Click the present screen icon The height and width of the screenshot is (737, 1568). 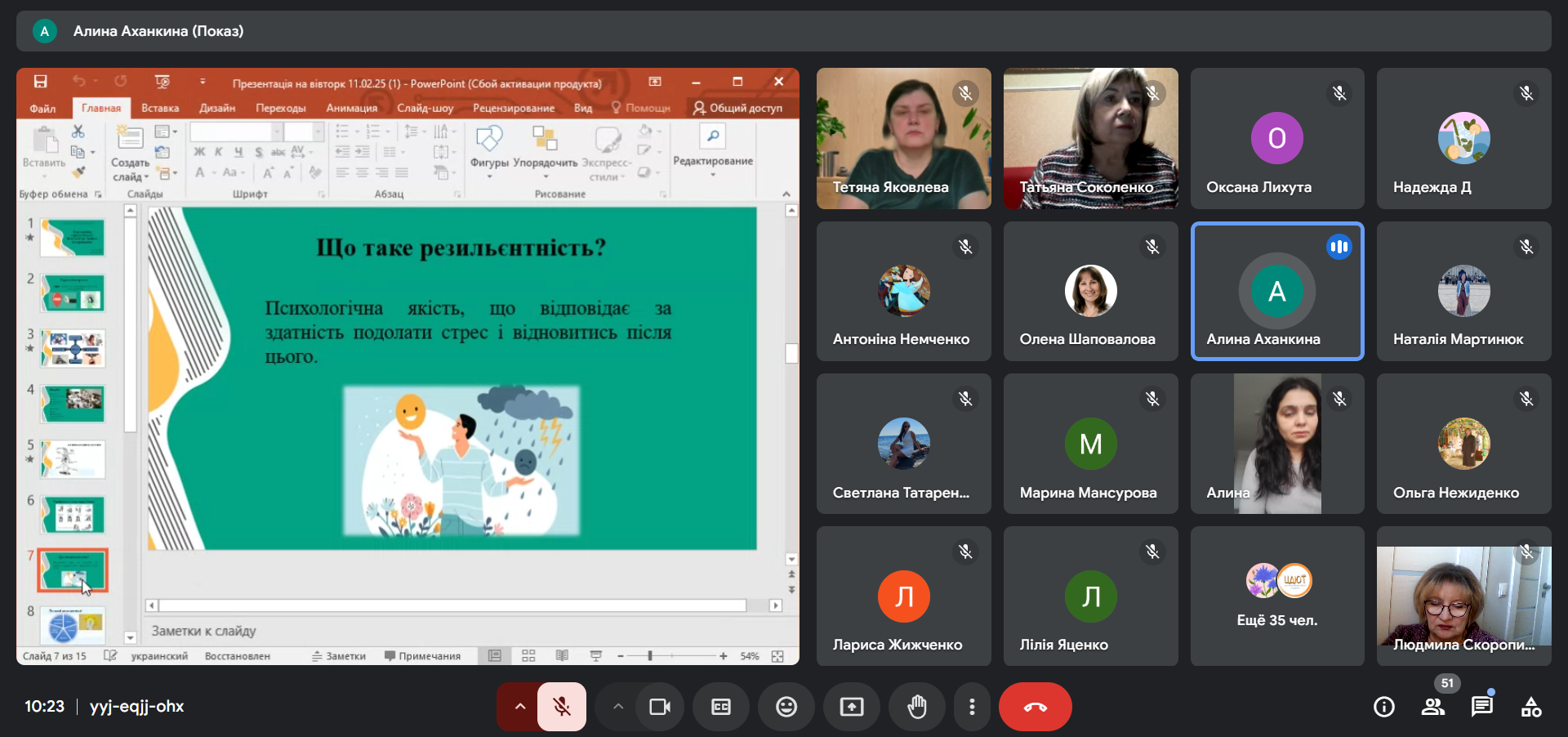[x=851, y=707]
